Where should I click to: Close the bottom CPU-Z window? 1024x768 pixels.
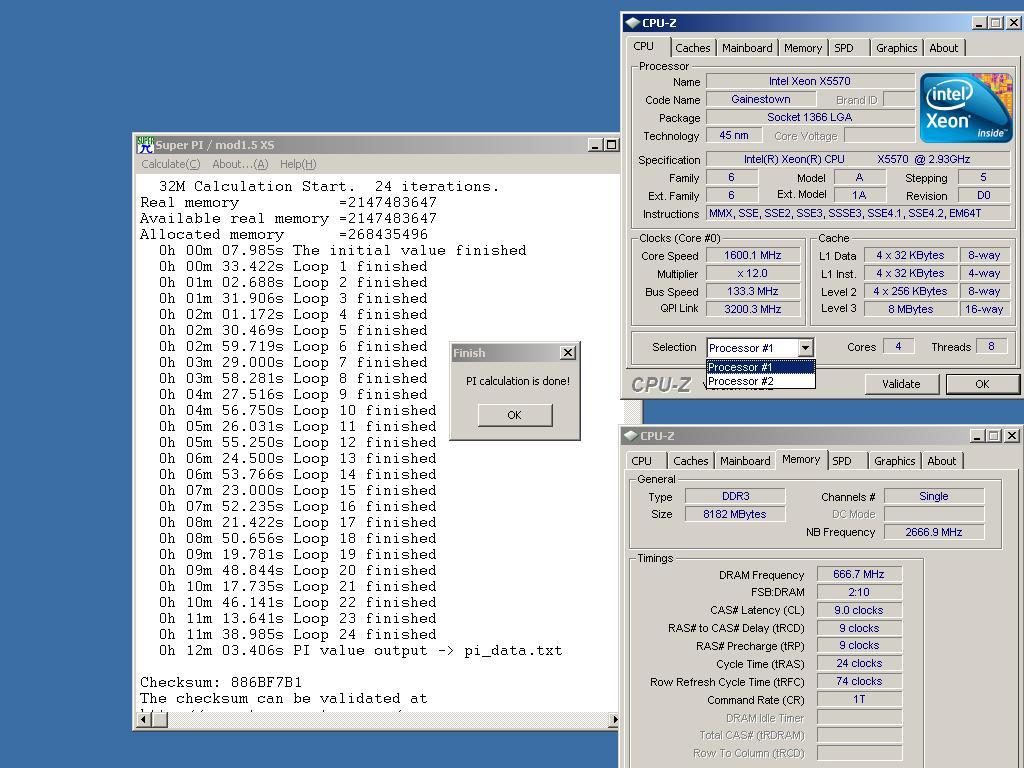(x=1012, y=436)
